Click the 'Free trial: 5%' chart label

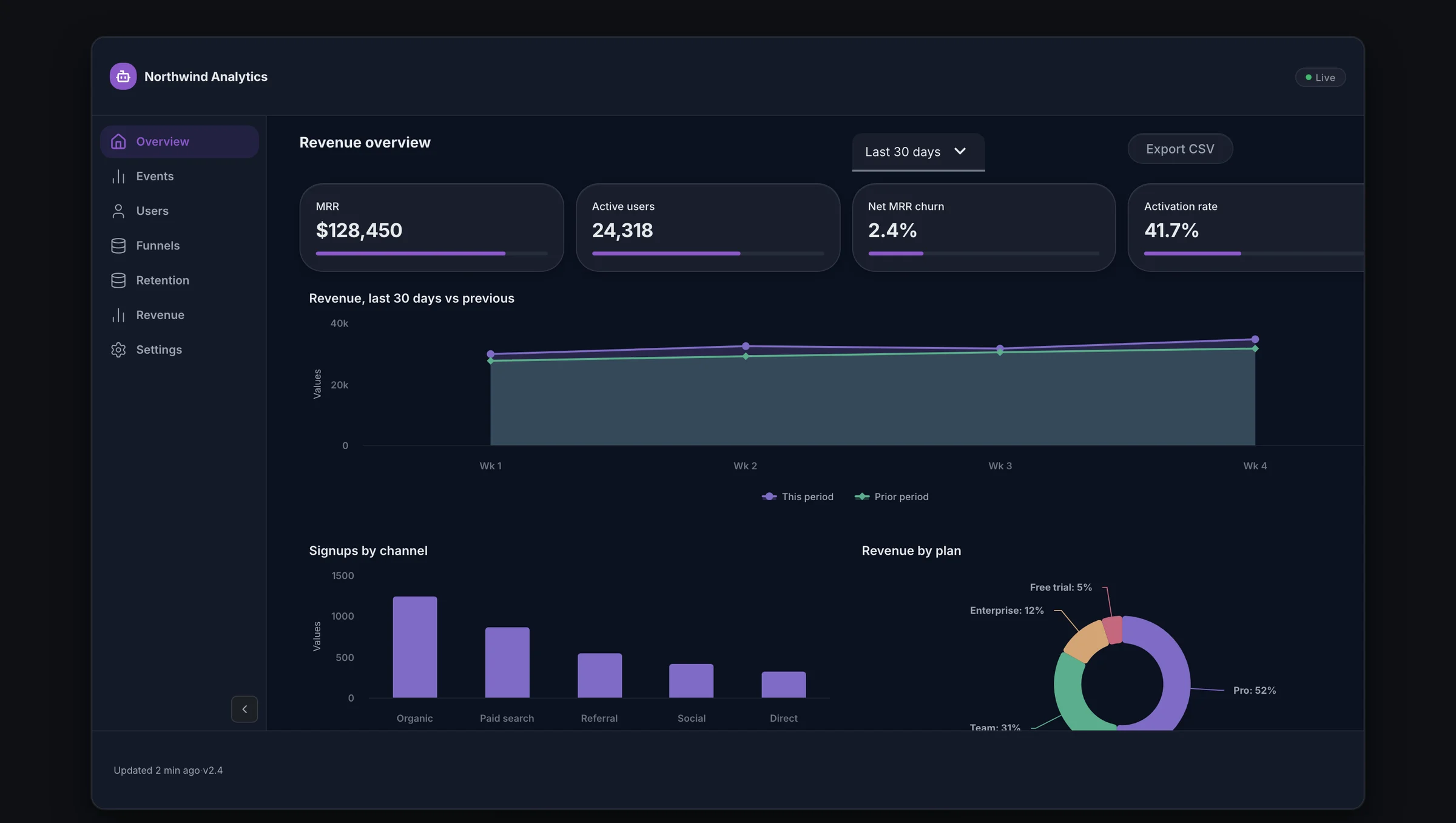1060,588
